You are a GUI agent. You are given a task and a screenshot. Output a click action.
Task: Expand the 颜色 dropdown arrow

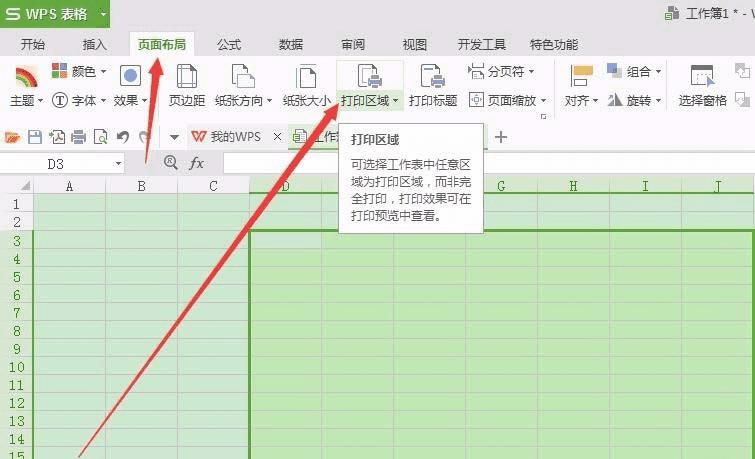104,72
